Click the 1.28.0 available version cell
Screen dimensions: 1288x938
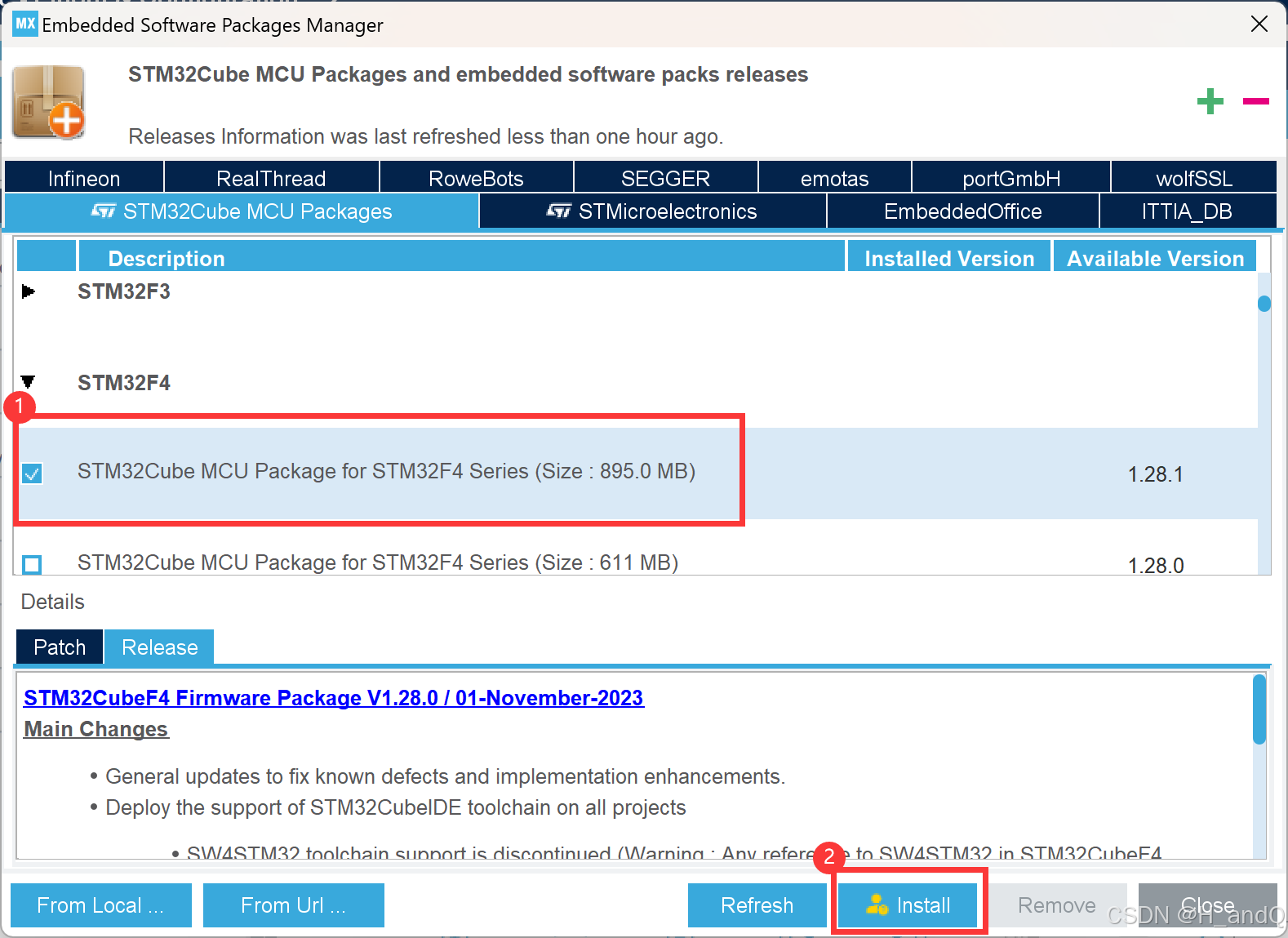click(1156, 565)
